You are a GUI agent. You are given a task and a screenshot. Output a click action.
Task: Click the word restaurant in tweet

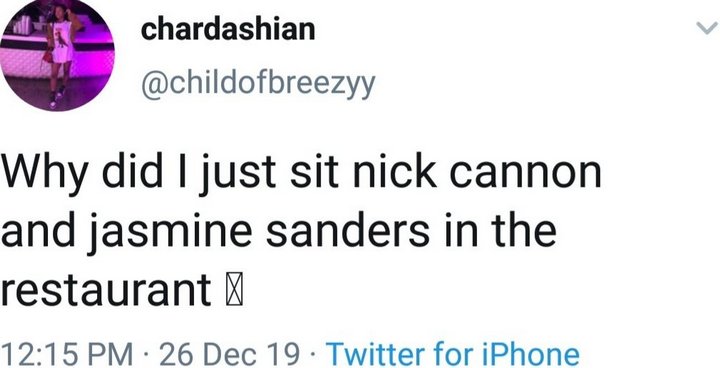pos(106,290)
